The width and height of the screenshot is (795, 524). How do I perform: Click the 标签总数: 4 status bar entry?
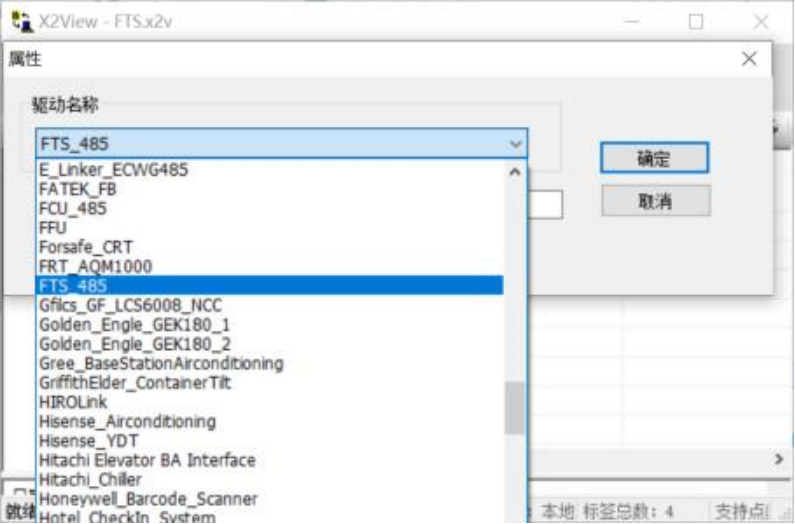(x=628, y=511)
